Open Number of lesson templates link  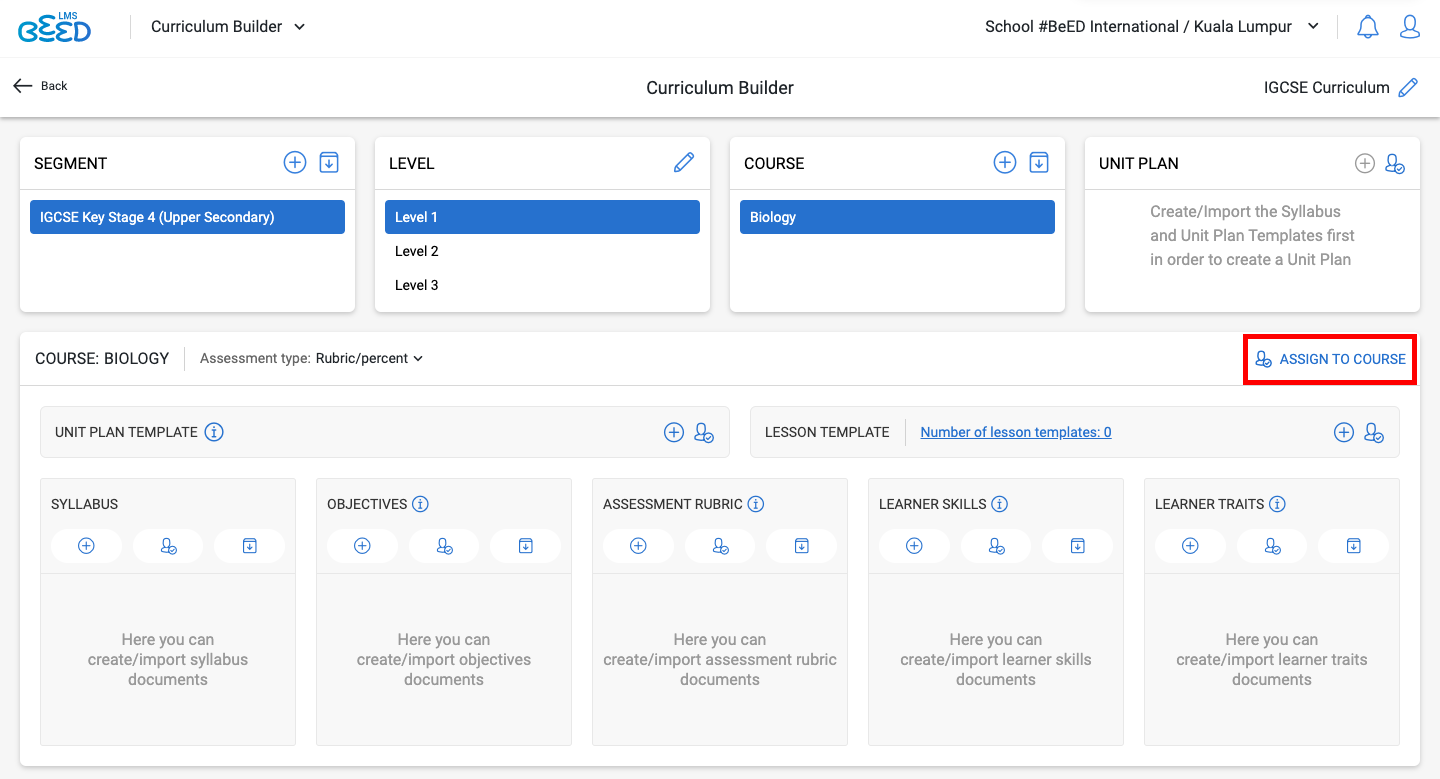(1015, 432)
